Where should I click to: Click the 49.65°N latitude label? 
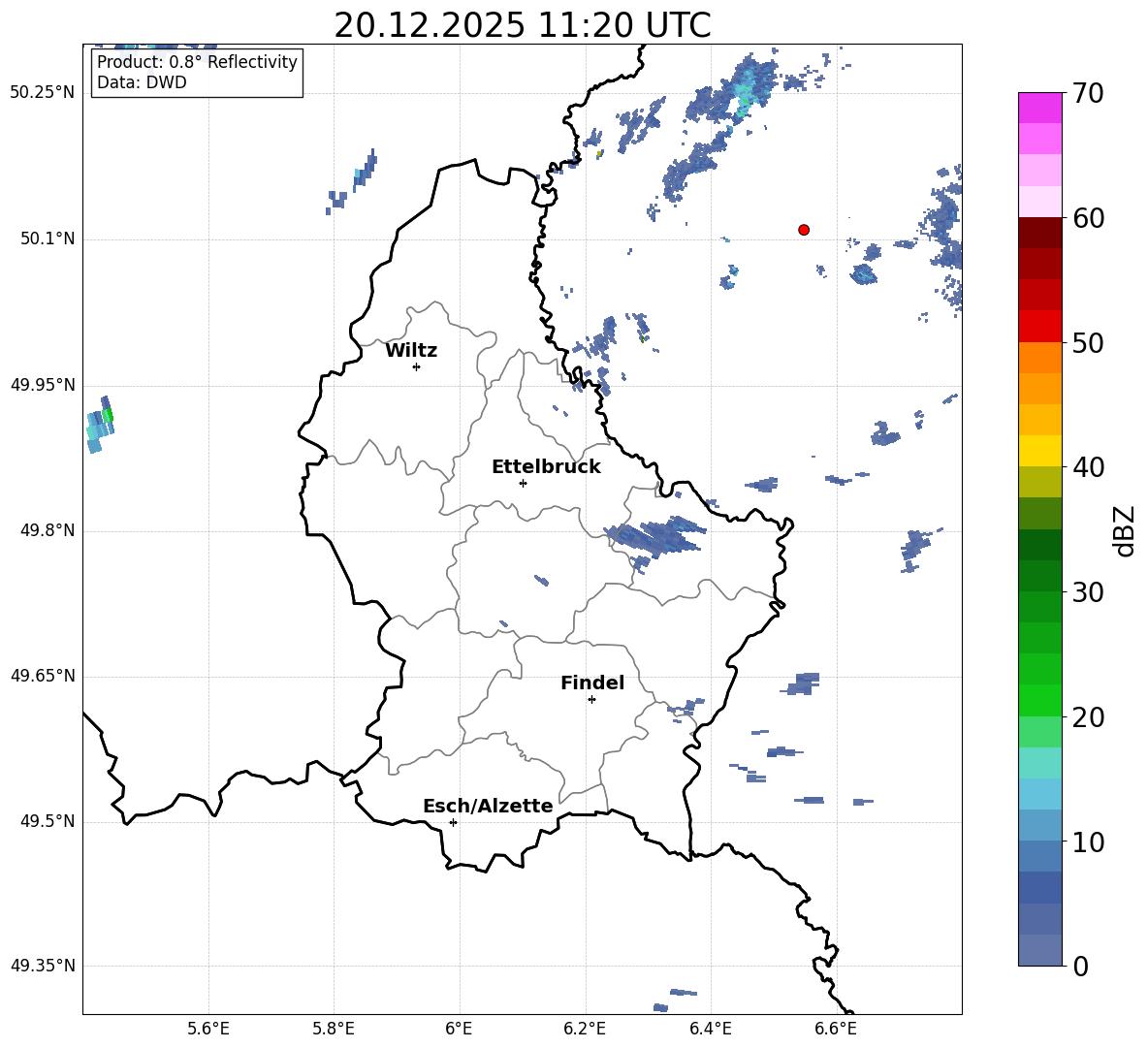click(43, 676)
